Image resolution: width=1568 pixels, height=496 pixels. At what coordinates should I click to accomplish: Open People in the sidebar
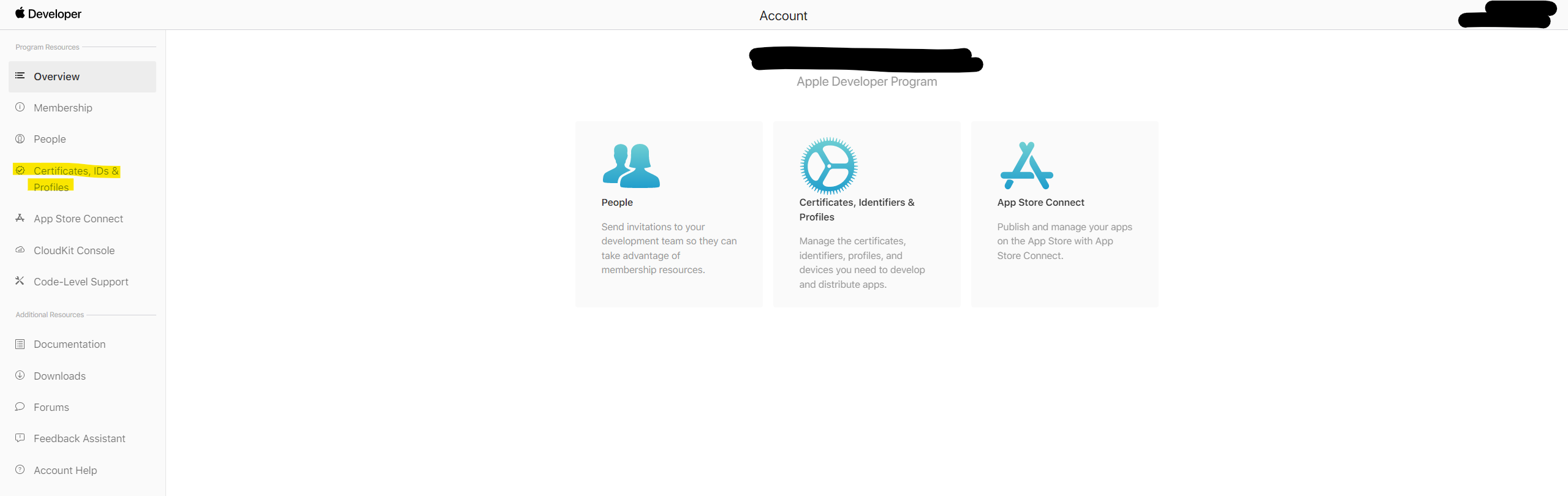coord(50,139)
